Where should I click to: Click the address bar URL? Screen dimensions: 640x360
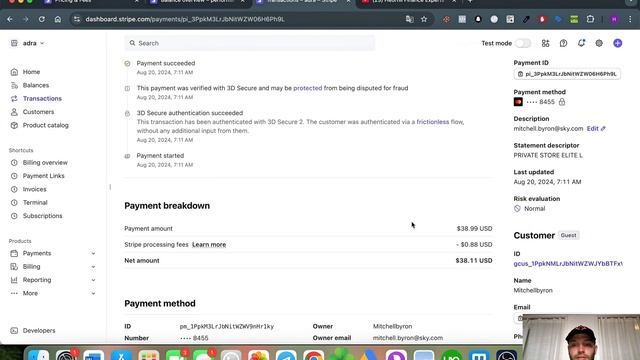pyautogui.click(x=185, y=19)
